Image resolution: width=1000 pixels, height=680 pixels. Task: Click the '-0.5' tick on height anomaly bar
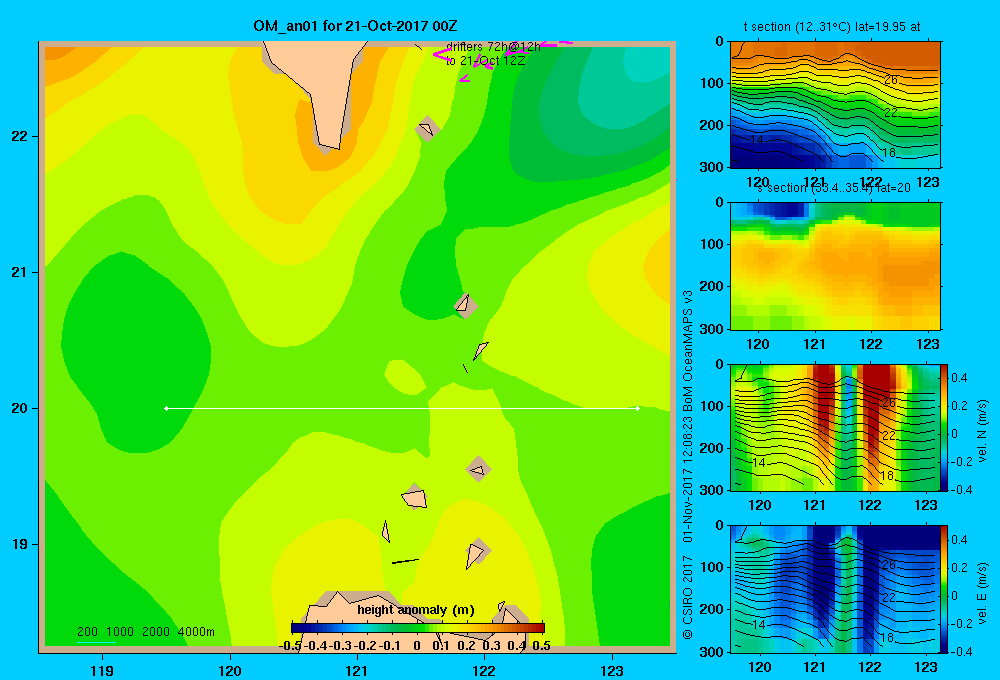pos(290,646)
